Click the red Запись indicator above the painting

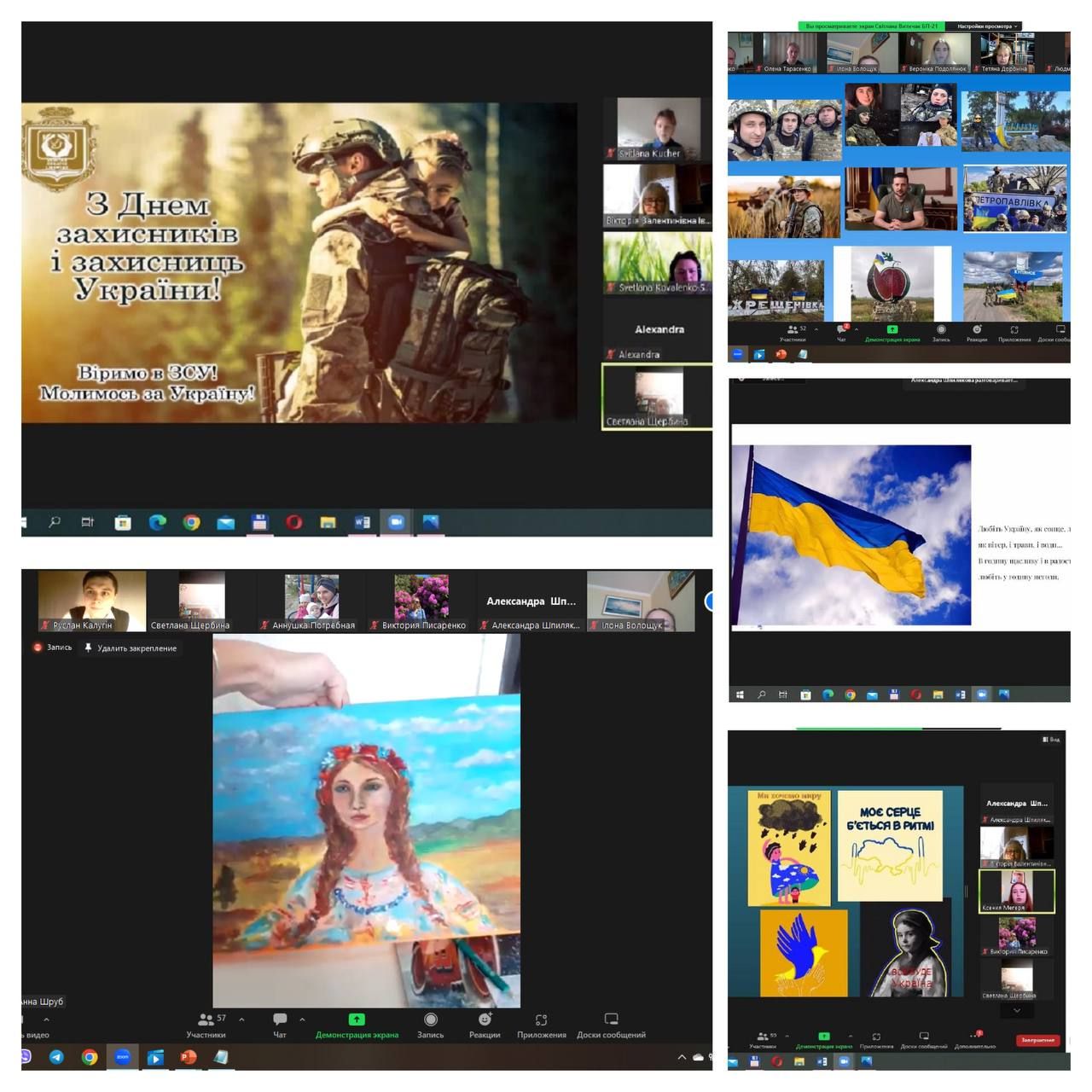52,648
